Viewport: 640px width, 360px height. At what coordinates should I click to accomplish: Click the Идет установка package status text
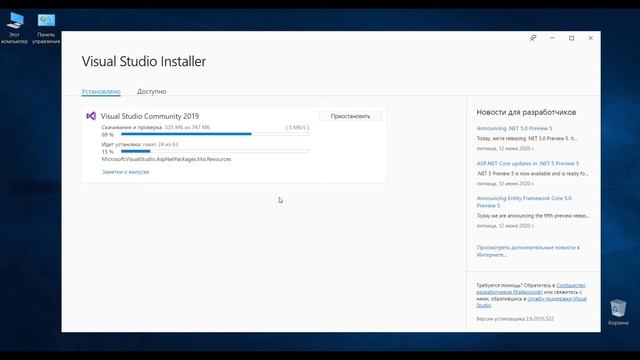(x=140, y=144)
